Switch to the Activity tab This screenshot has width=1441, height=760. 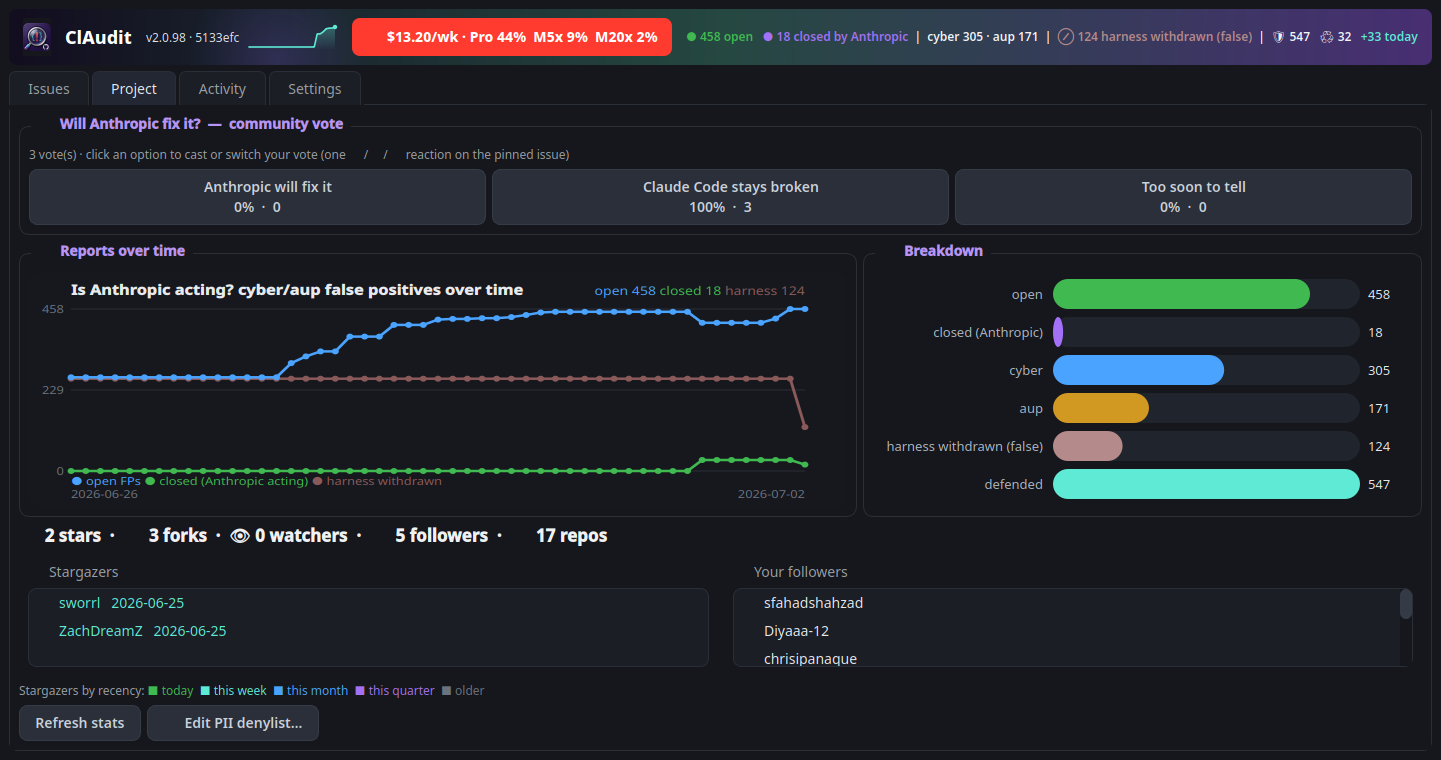[x=222, y=89]
